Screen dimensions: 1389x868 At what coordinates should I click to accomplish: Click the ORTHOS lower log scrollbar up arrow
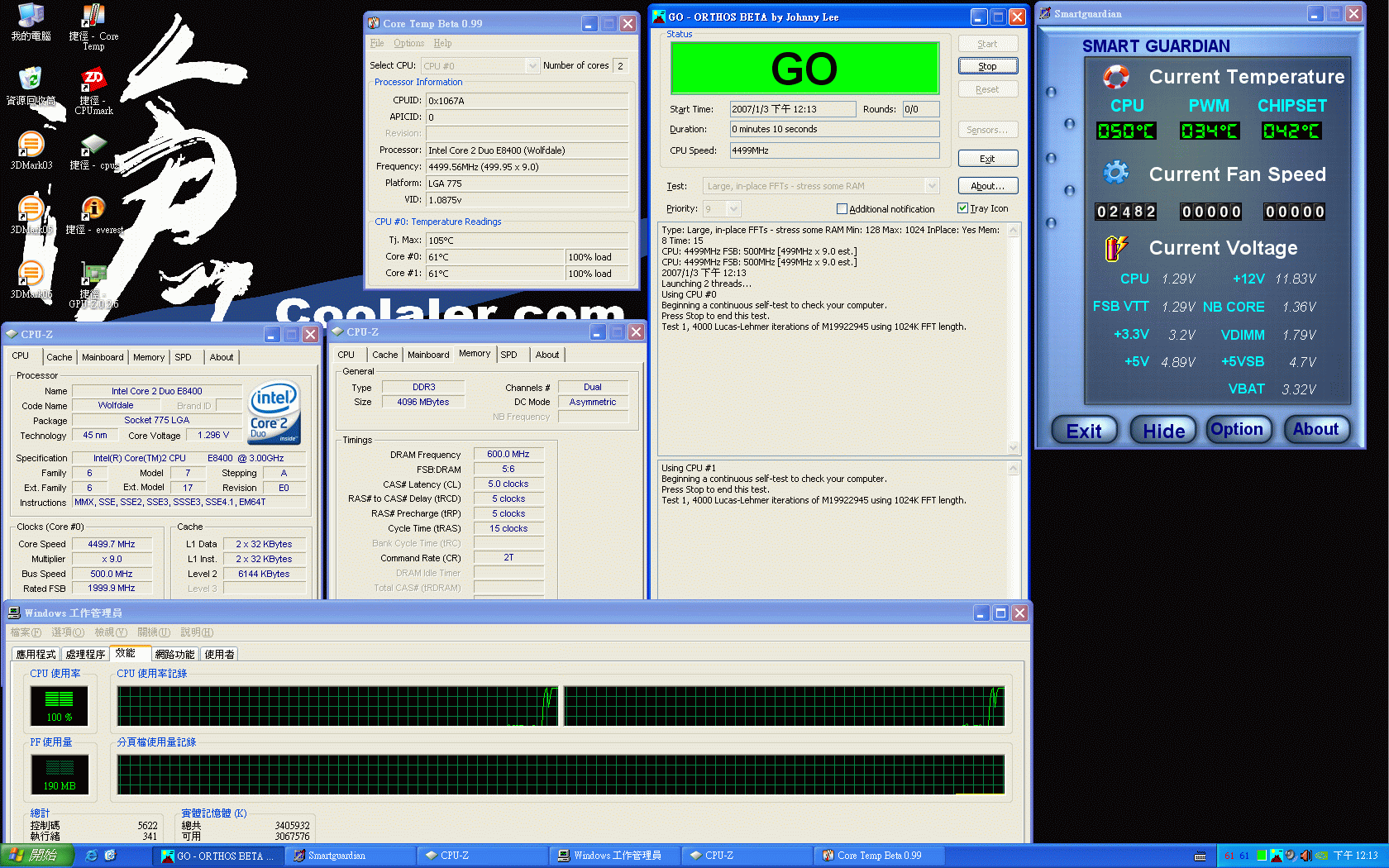point(1014,469)
